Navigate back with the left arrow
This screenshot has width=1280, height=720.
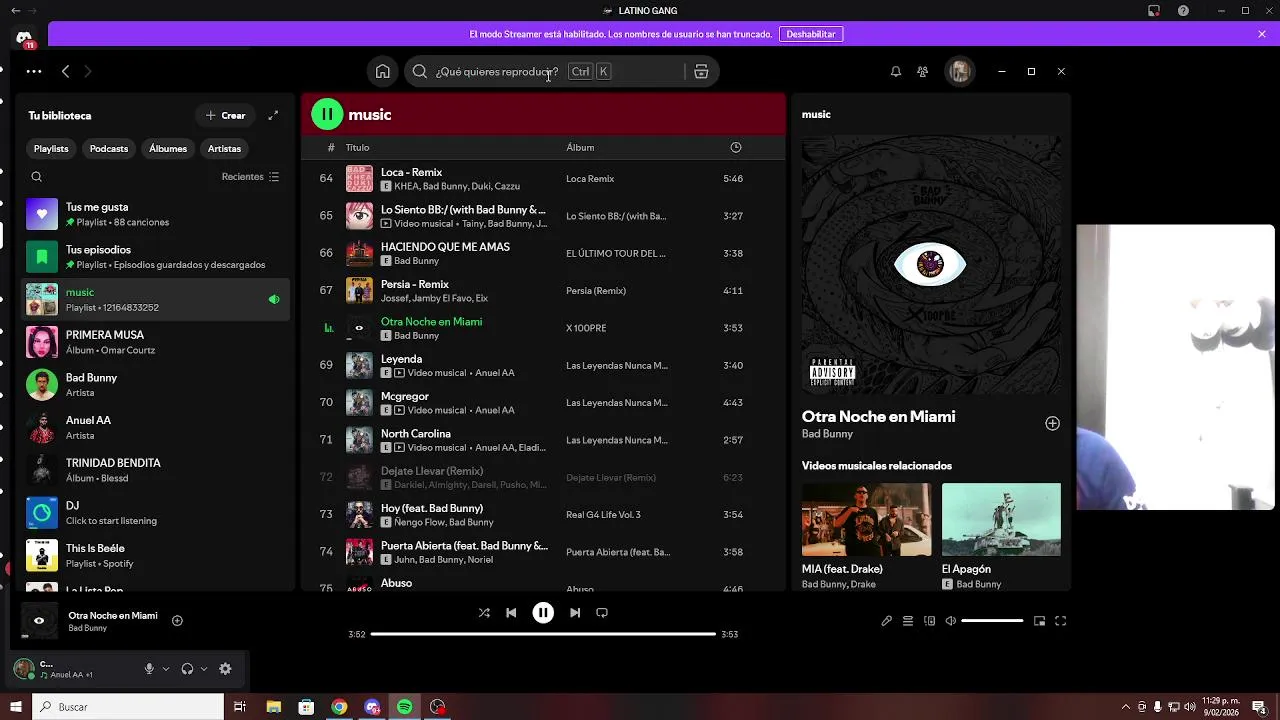click(66, 72)
